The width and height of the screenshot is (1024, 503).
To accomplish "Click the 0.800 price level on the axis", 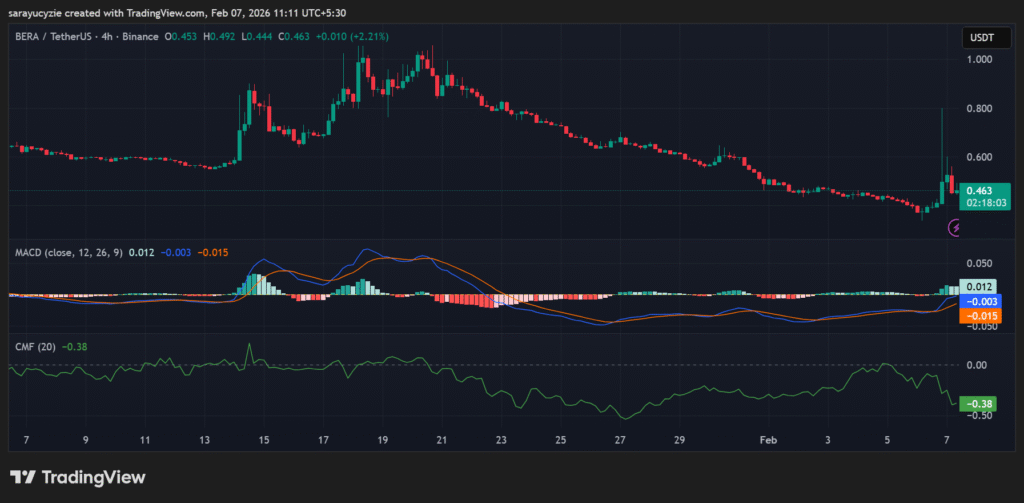I will click(979, 109).
